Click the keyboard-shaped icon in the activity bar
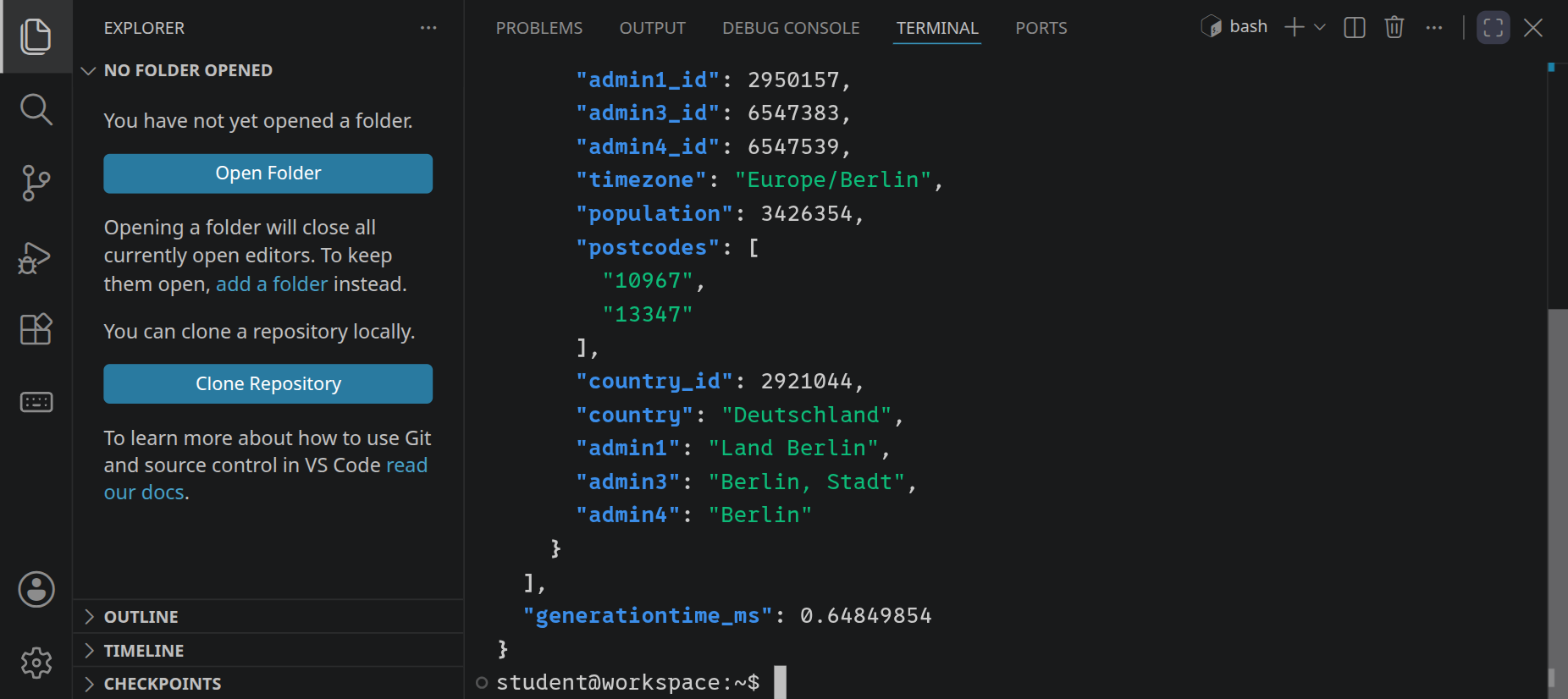The height and width of the screenshot is (699, 1568). pos(36,402)
